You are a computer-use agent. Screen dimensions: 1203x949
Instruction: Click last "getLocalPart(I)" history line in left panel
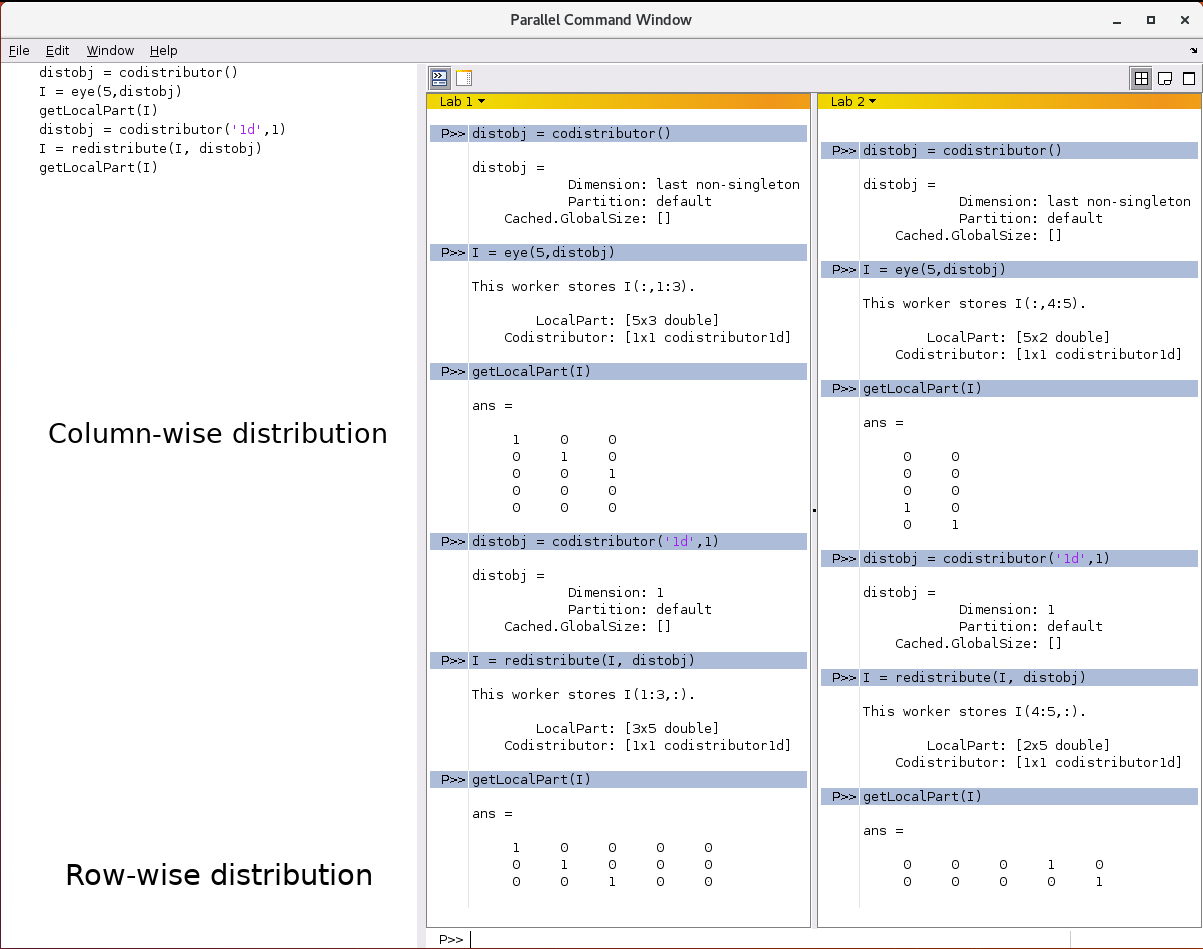(x=98, y=167)
